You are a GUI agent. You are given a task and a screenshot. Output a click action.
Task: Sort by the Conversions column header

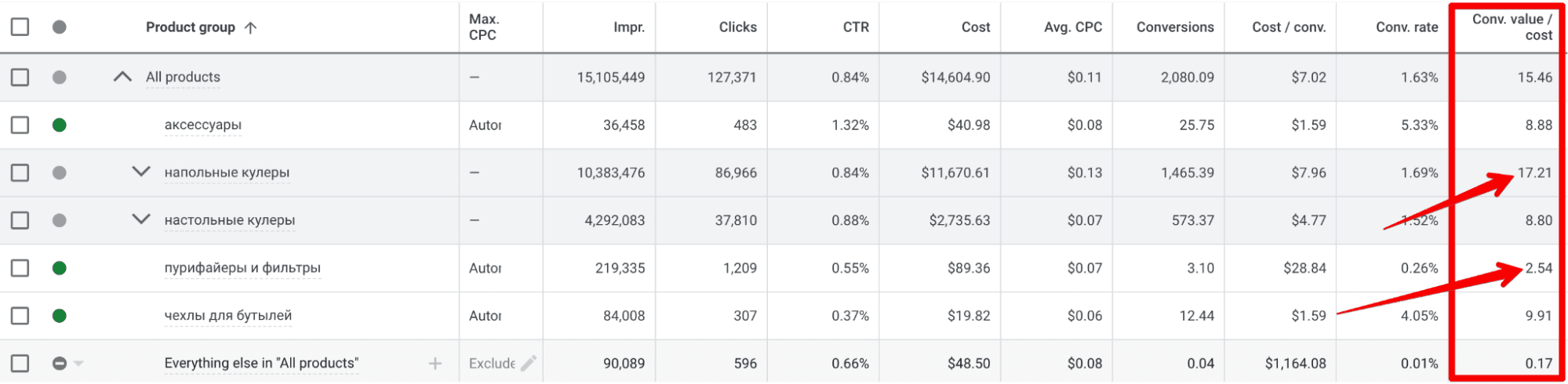pyautogui.click(x=1174, y=27)
